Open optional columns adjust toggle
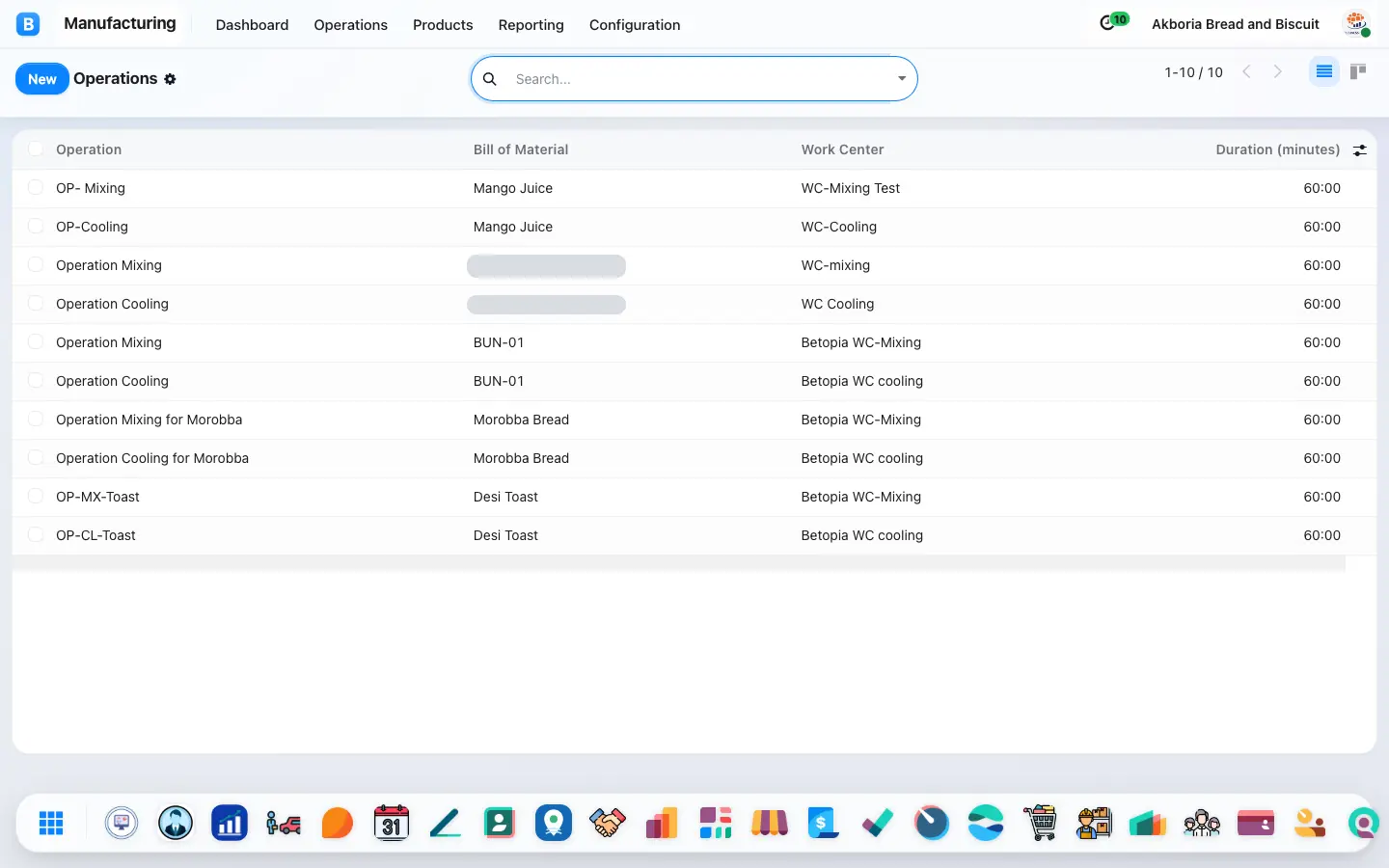The width and height of the screenshot is (1389, 868). point(1360,150)
